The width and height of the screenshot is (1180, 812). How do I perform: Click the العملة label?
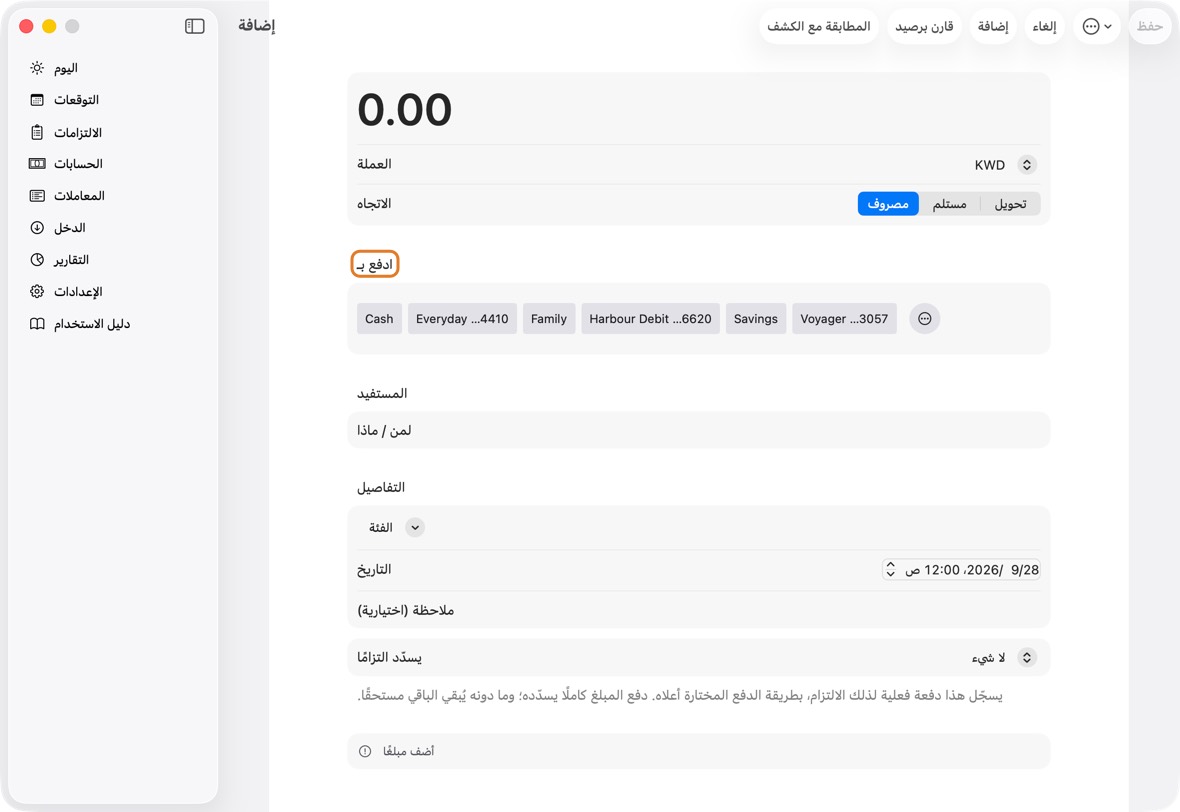click(374, 164)
